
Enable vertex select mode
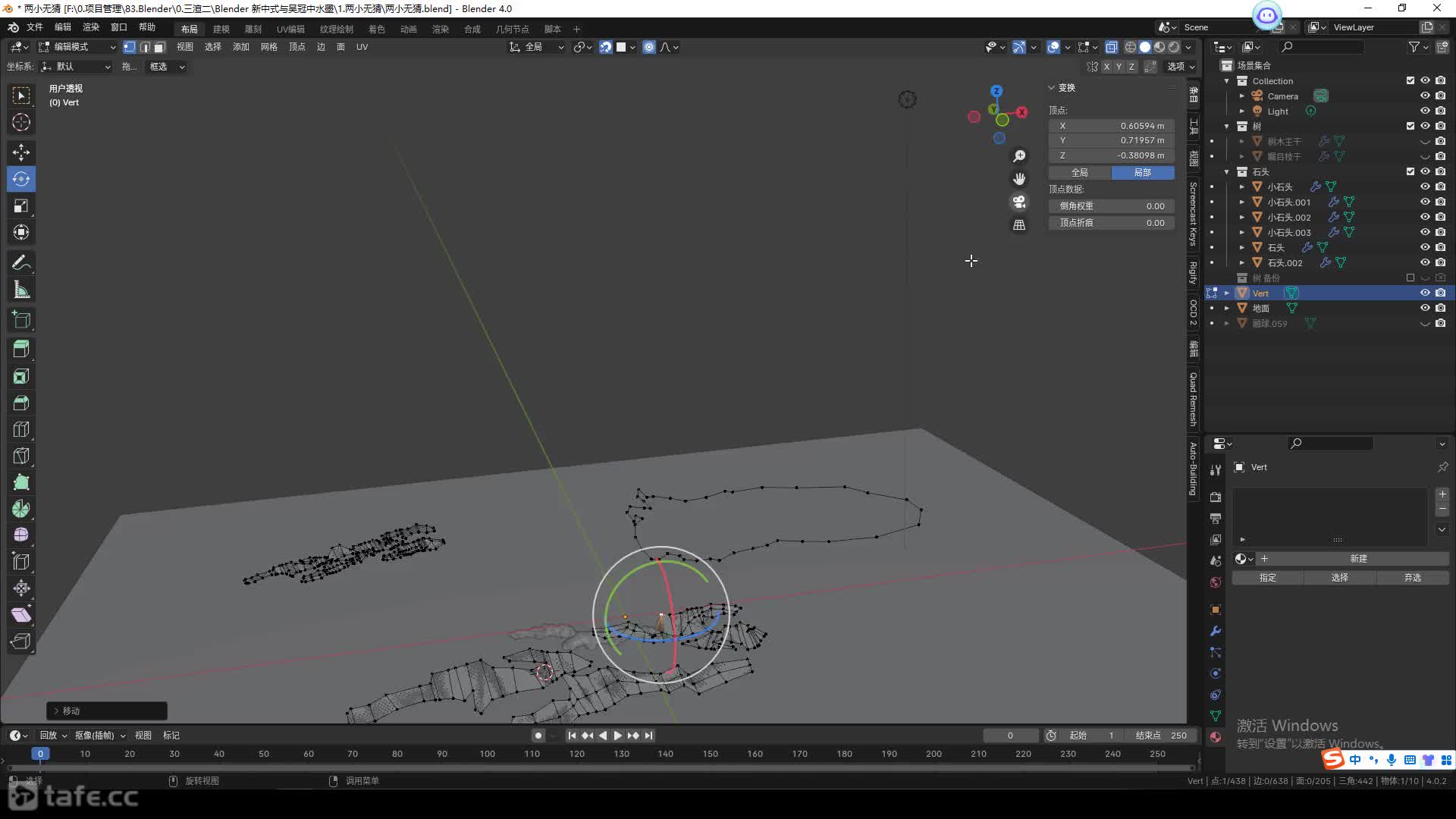pos(130,47)
